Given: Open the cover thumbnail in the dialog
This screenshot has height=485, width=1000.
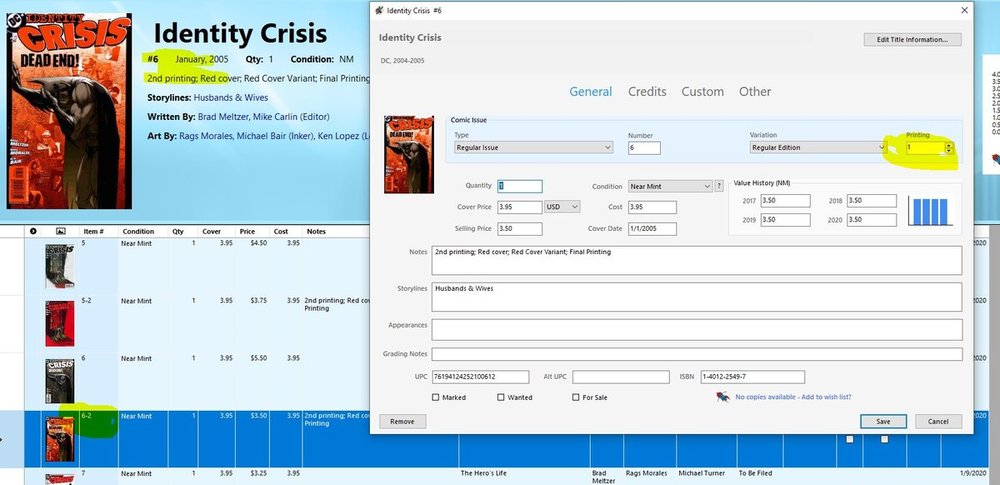Looking at the screenshot, I should click(409, 154).
